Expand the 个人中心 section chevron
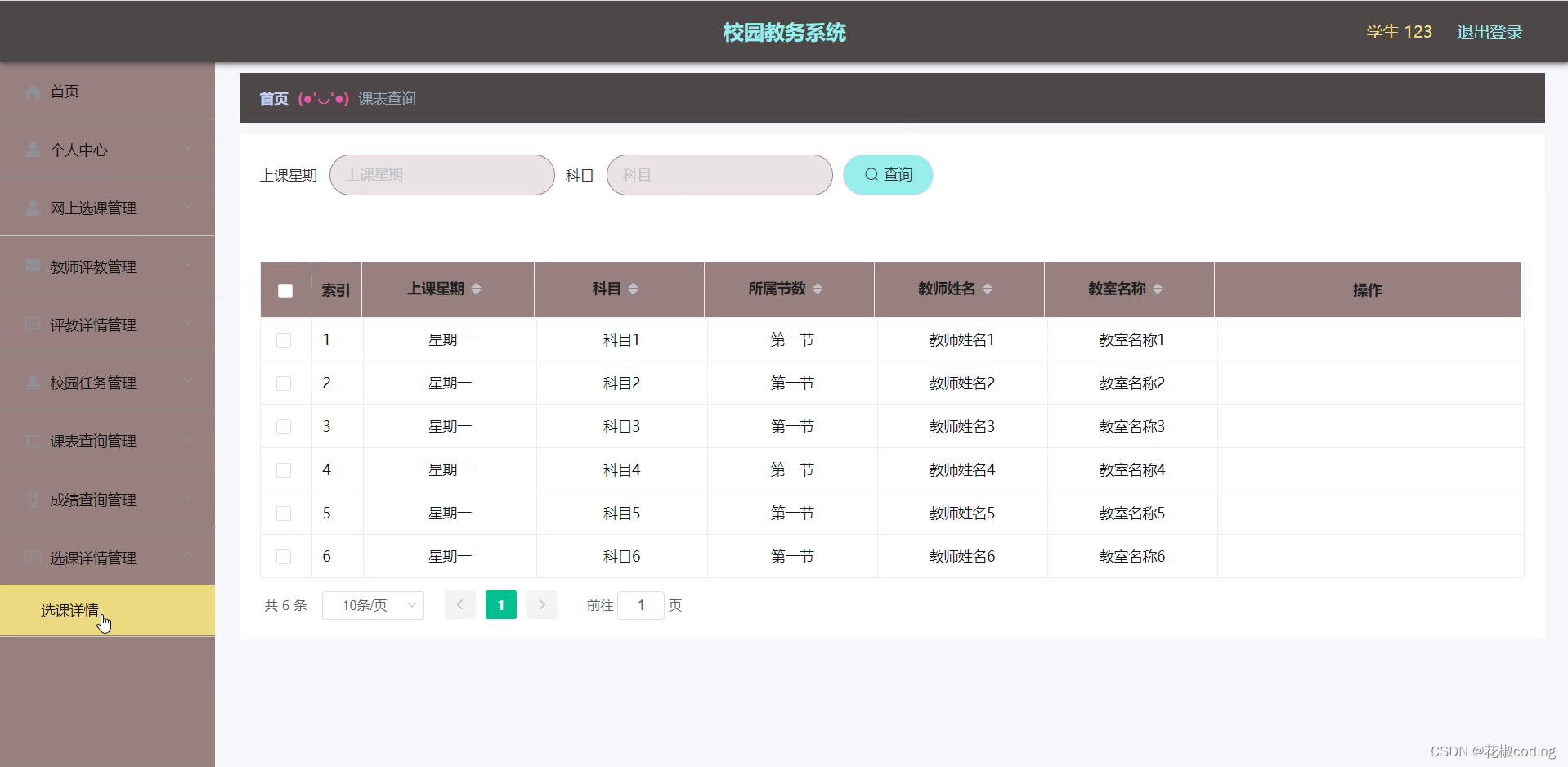Image resolution: width=1568 pixels, height=767 pixels. click(x=188, y=149)
